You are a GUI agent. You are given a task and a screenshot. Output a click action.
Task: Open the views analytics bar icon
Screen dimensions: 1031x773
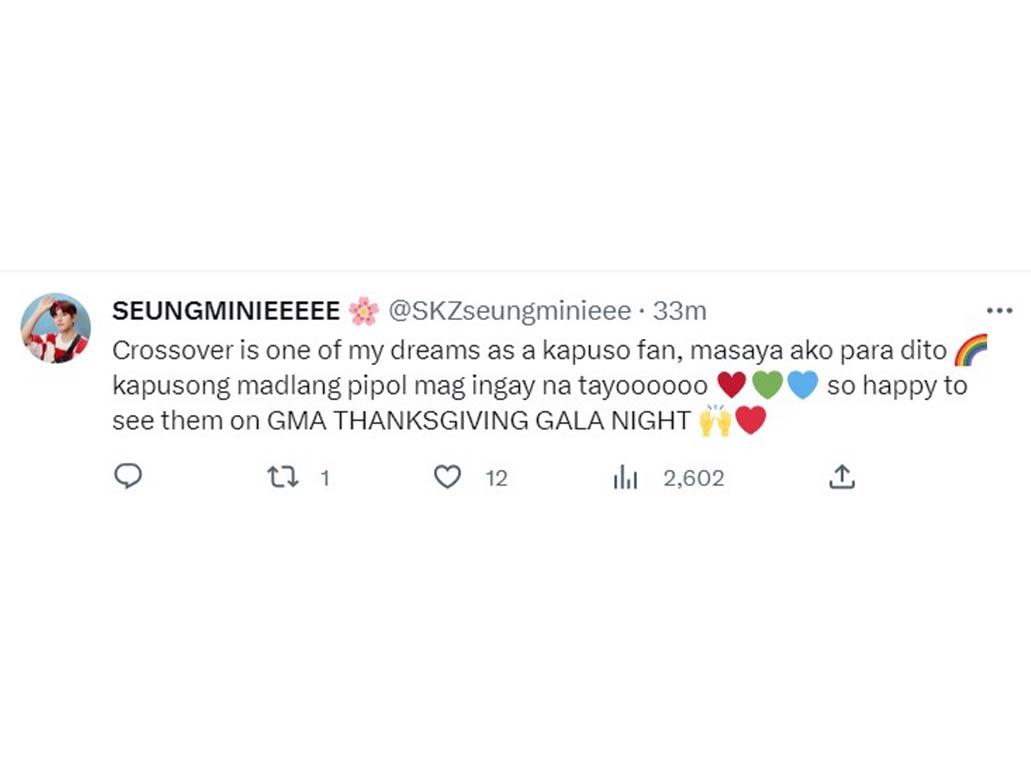coord(626,478)
